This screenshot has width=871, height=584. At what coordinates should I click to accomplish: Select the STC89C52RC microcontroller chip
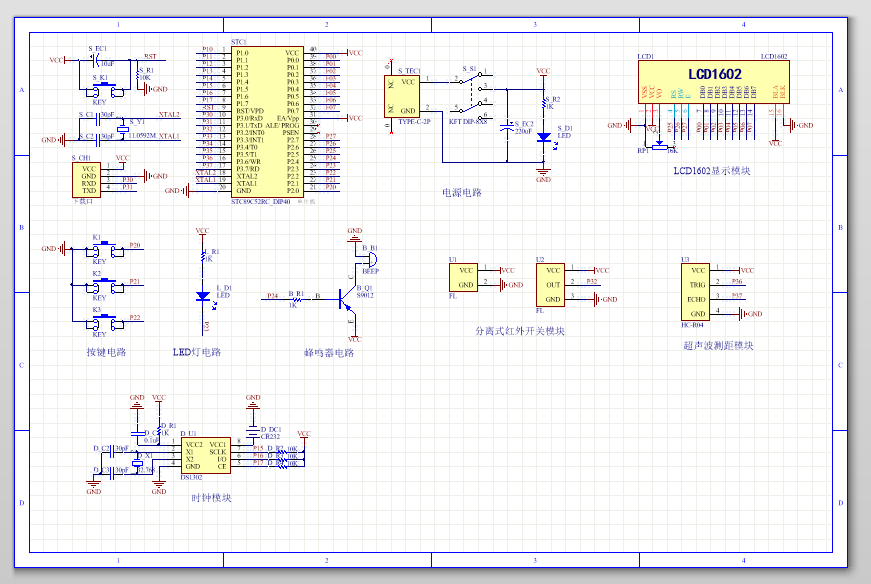point(267,120)
